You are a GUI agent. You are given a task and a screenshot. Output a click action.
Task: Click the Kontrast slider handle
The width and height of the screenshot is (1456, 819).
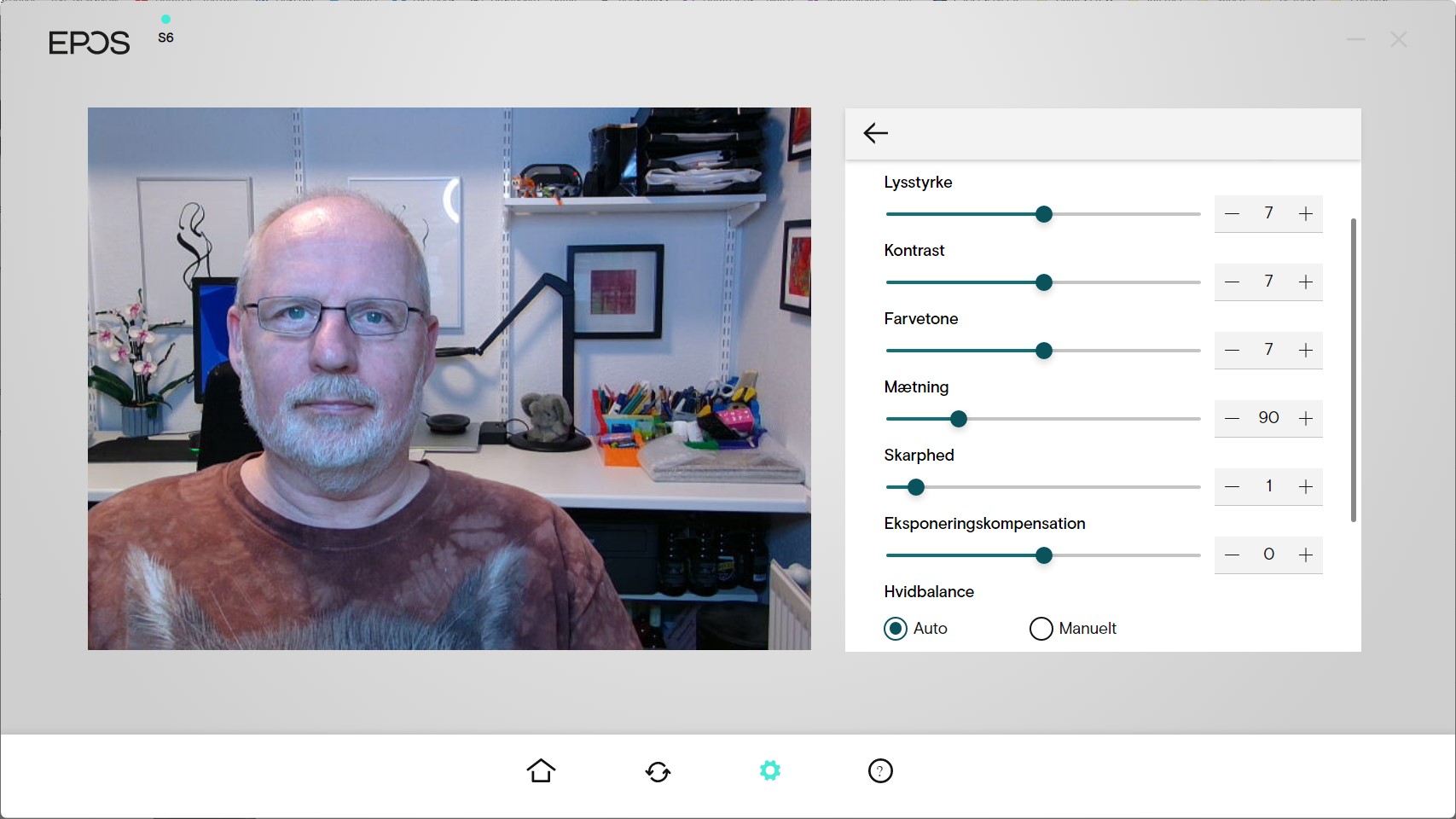pyautogui.click(x=1044, y=282)
